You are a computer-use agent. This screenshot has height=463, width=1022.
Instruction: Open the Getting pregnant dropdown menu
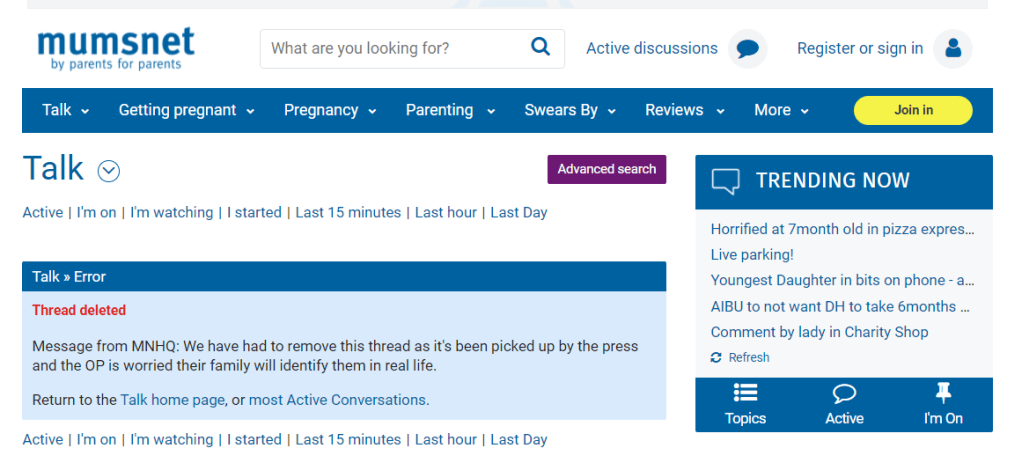tap(186, 110)
